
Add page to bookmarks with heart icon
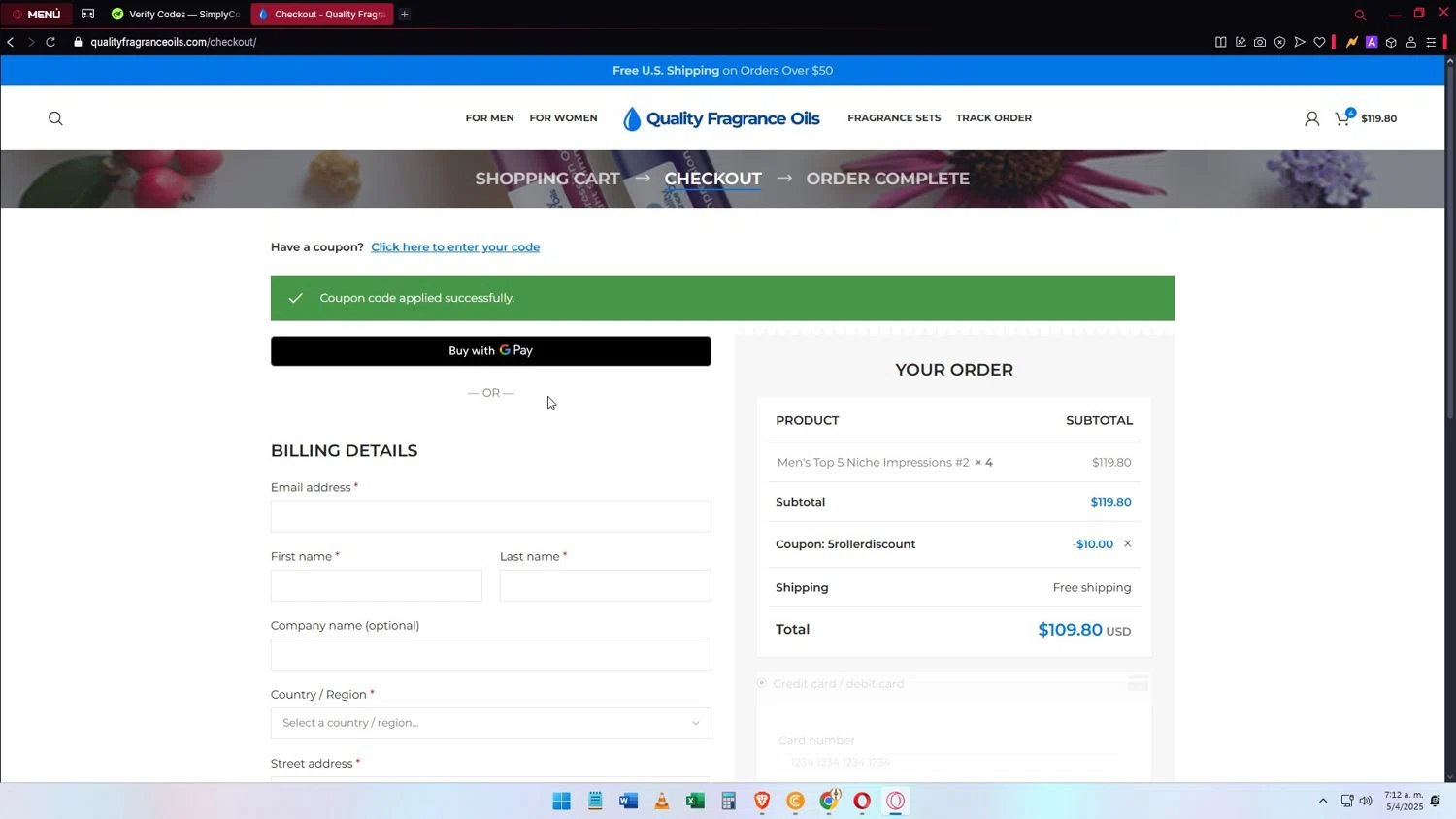pyautogui.click(x=1319, y=42)
